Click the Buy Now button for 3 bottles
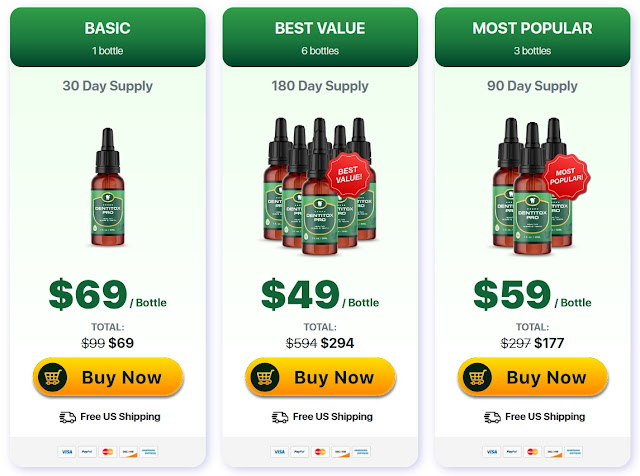The height and width of the screenshot is (476, 640). [533, 377]
